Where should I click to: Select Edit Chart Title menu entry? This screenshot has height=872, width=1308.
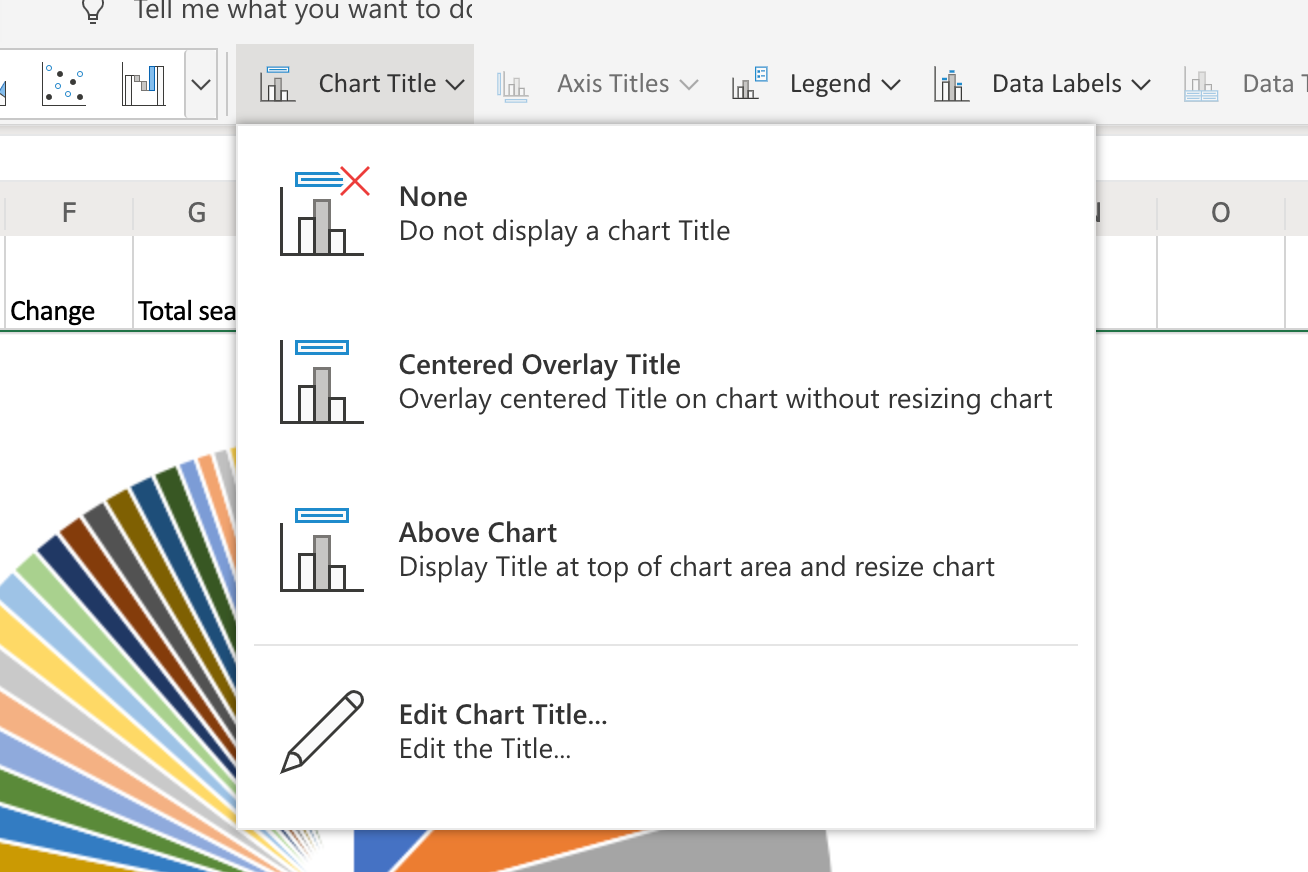[x=666, y=731]
